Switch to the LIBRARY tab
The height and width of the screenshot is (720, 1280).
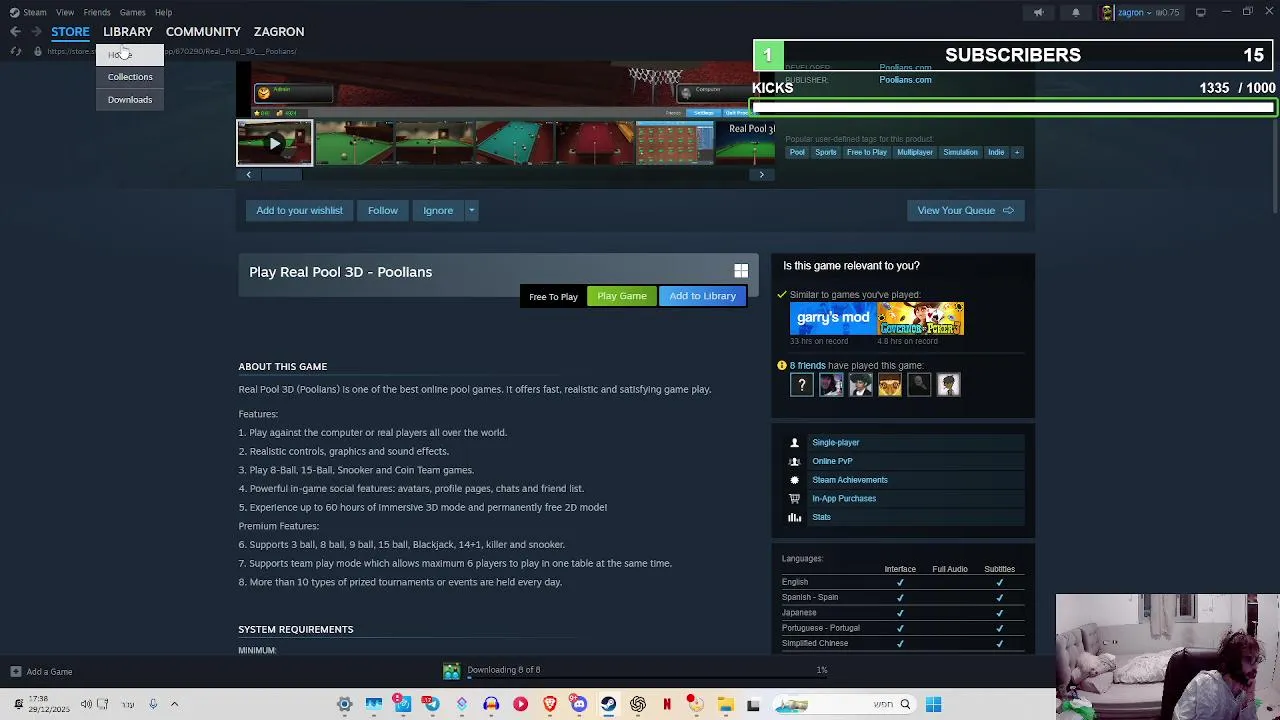(128, 32)
